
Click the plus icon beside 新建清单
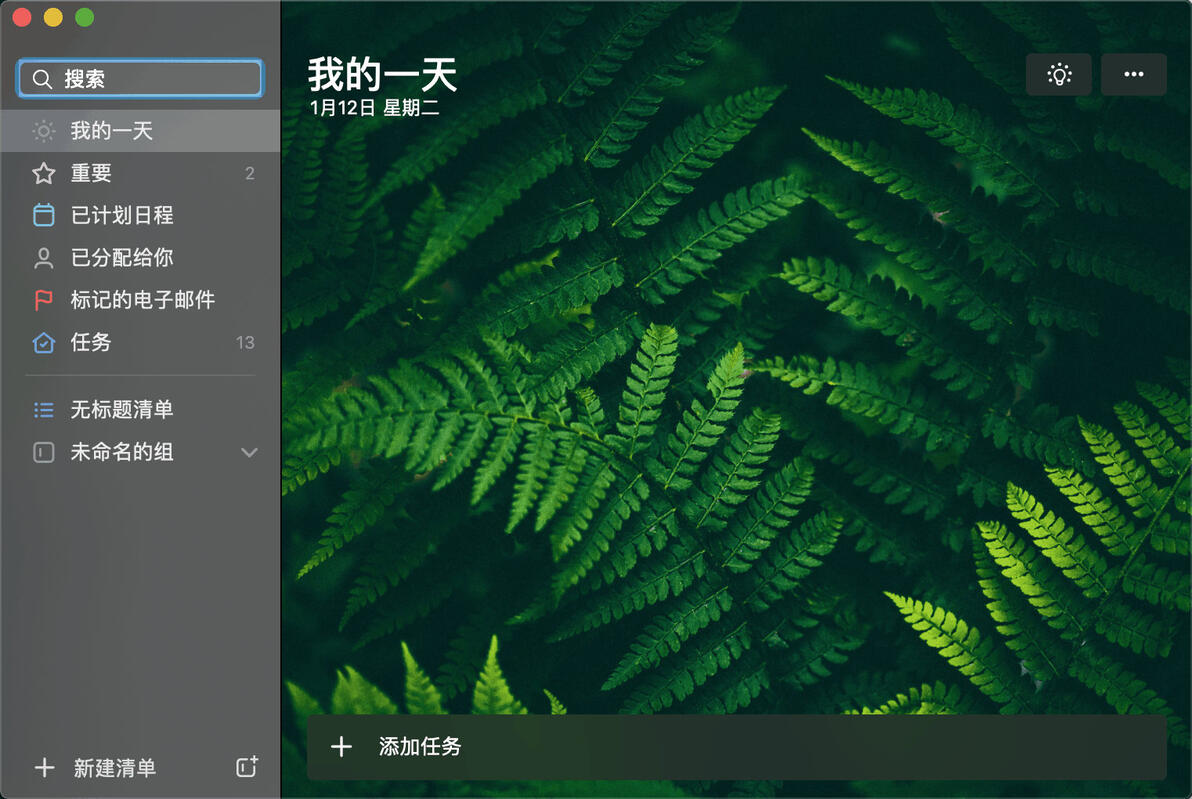click(44, 768)
